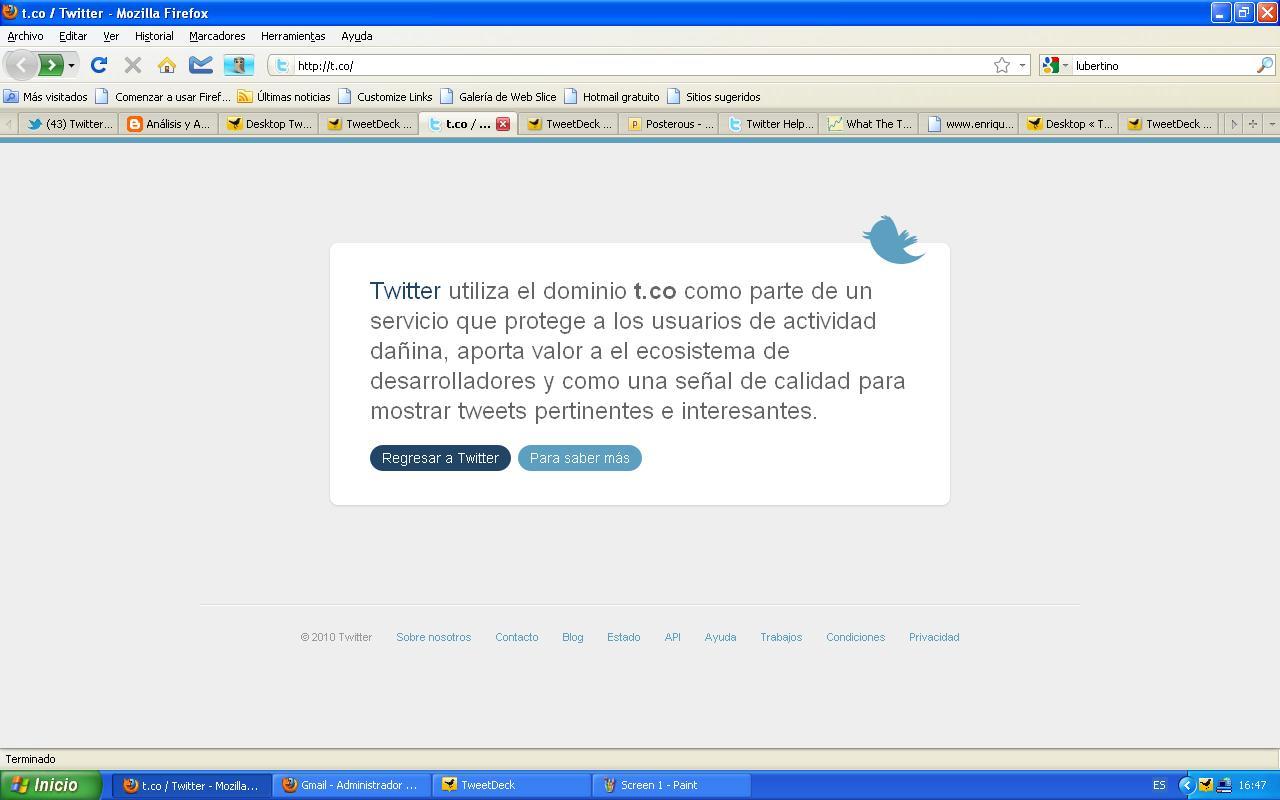This screenshot has height=800, width=1280.
Task: Open the Herramientas menu
Action: (293, 36)
